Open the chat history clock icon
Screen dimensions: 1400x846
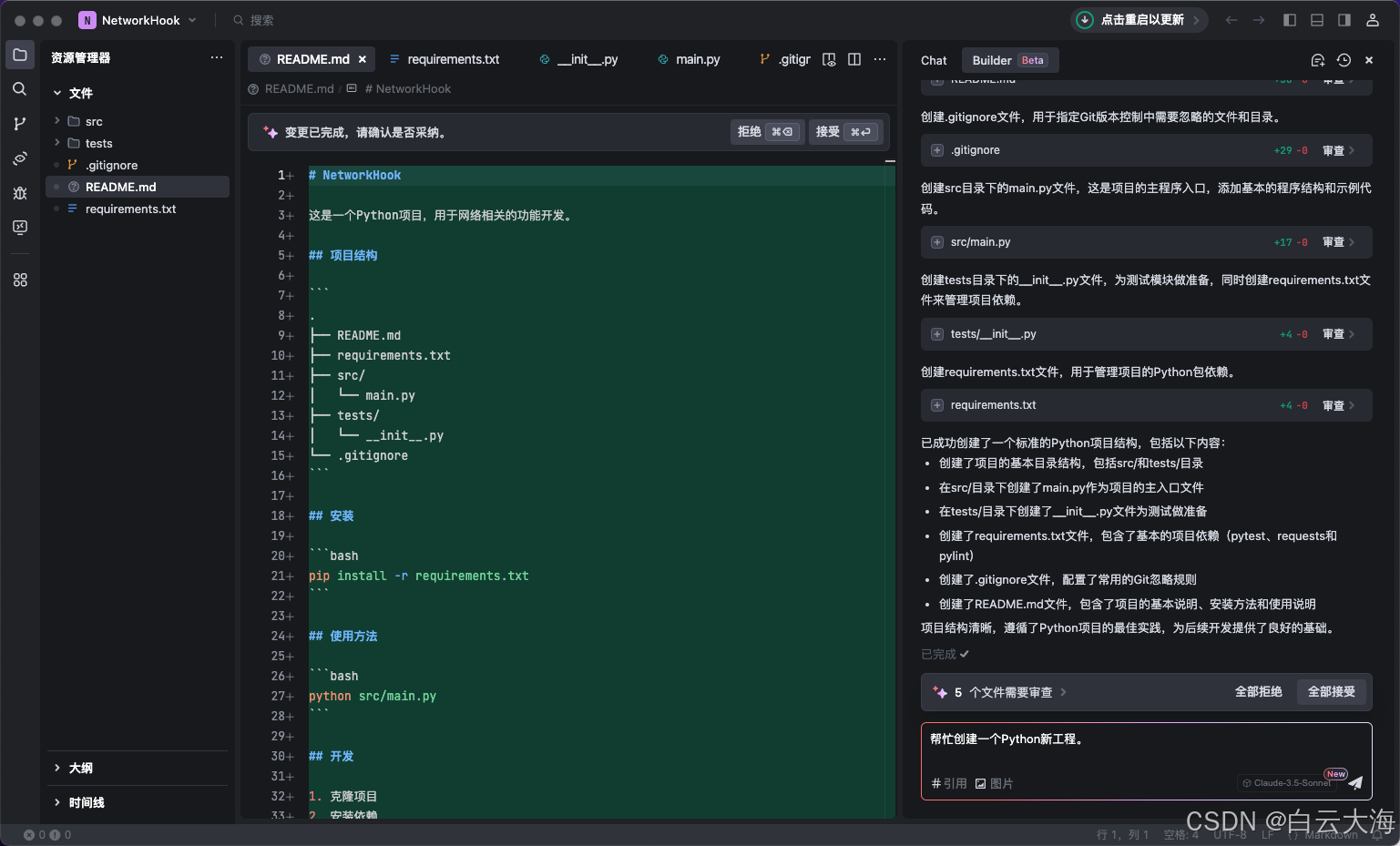pos(1344,60)
